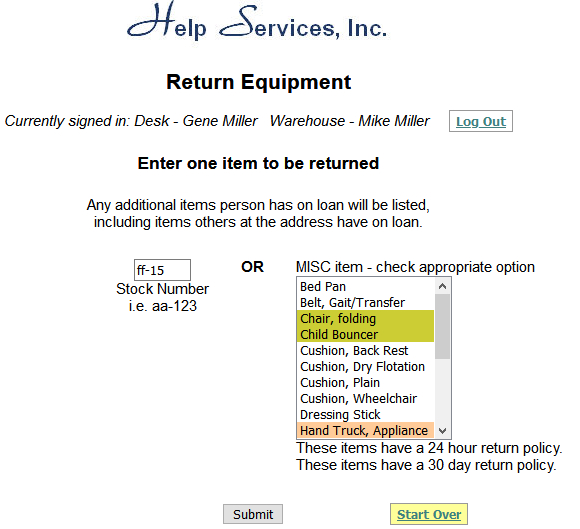Click the list scroll up arrow
Image resolution: width=580 pixels, height=529 pixels.
[442, 286]
